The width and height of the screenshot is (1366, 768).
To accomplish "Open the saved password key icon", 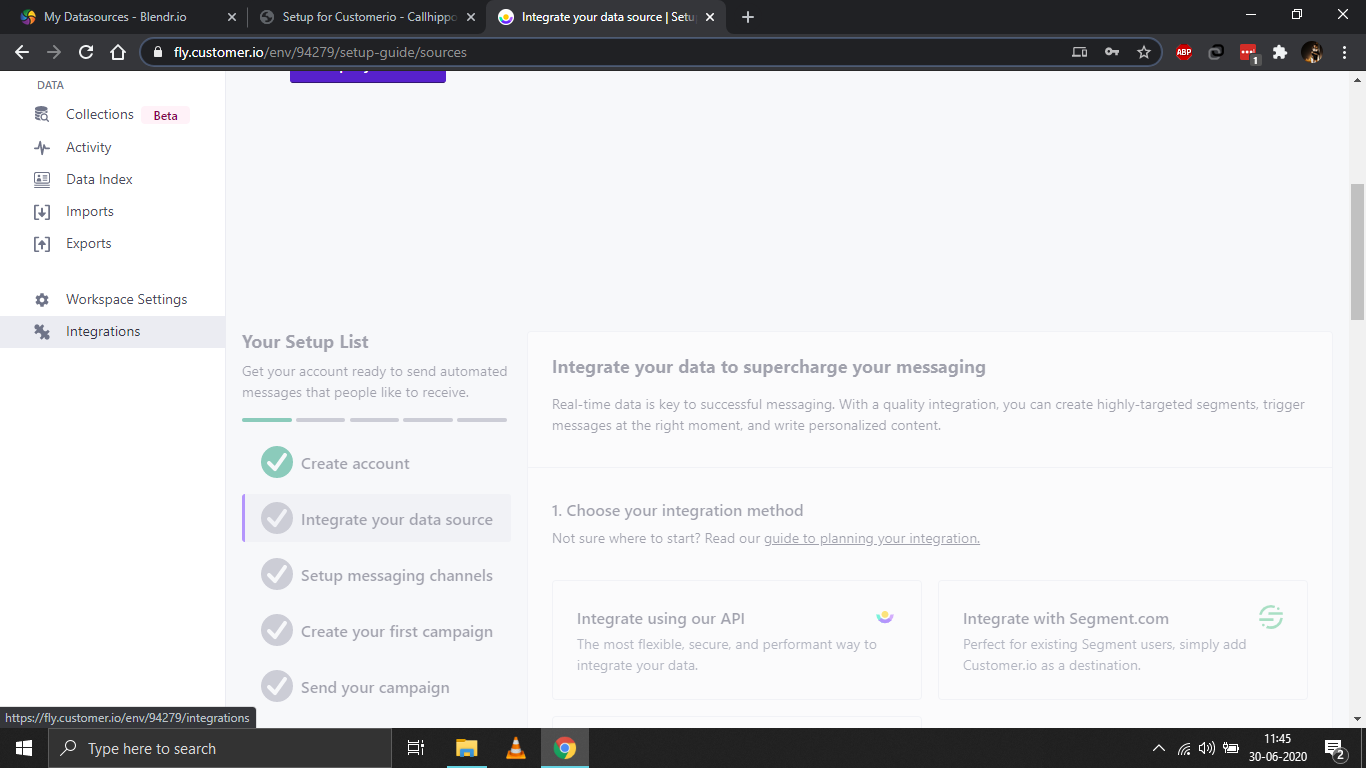I will click(x=1111, y=52).
